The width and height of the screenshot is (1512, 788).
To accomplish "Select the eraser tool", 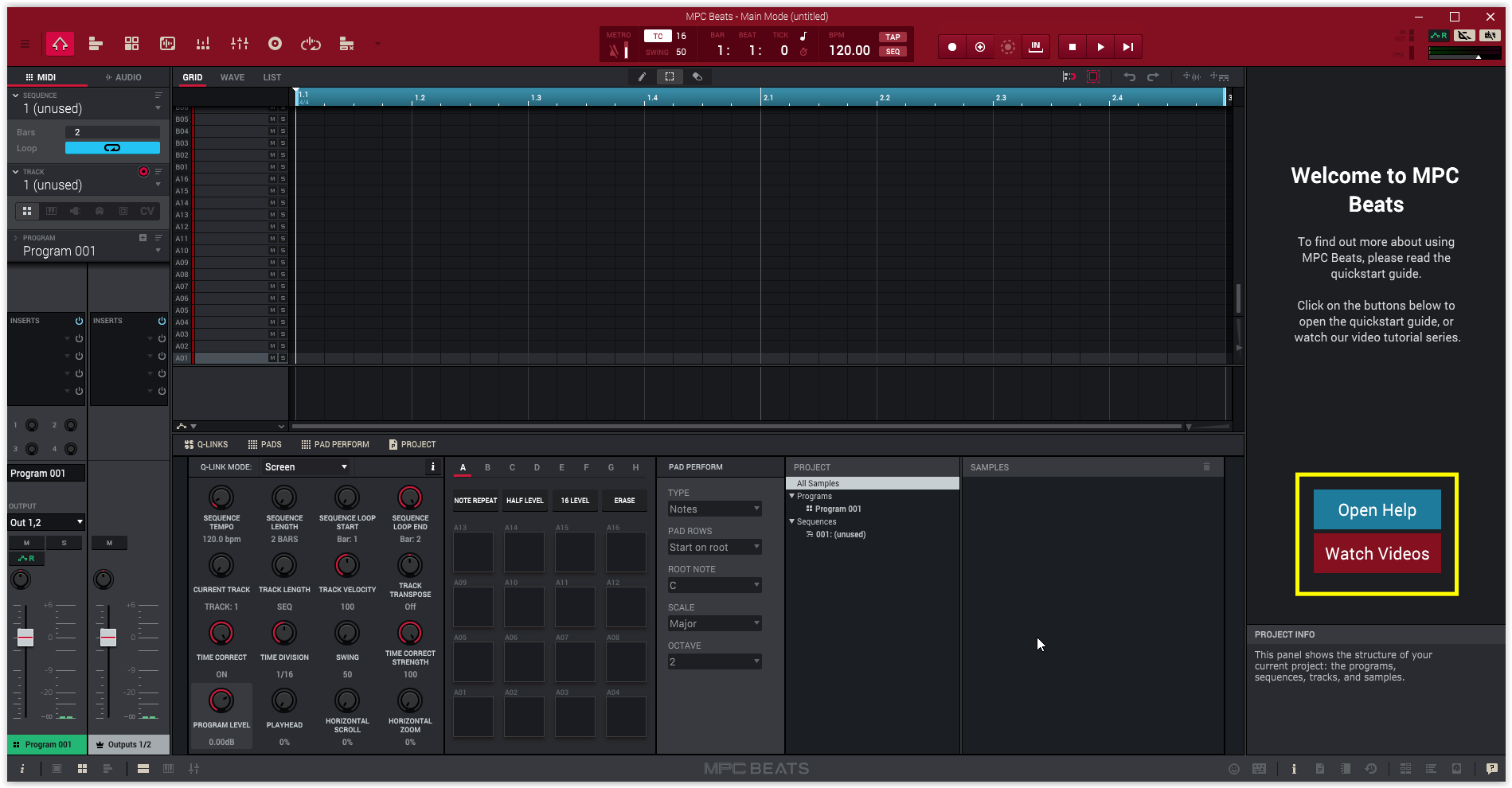I will (697, 77).
